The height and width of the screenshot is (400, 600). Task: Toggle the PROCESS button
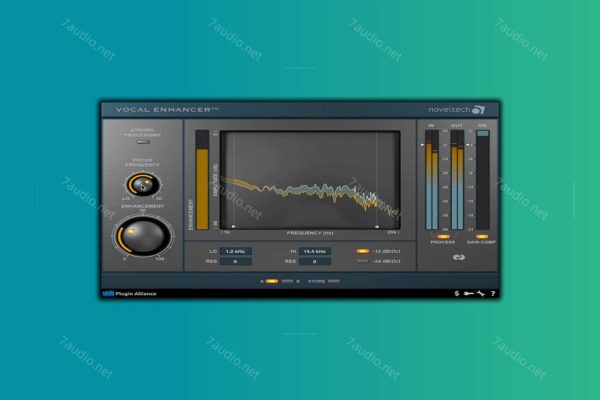click(443, 237)
